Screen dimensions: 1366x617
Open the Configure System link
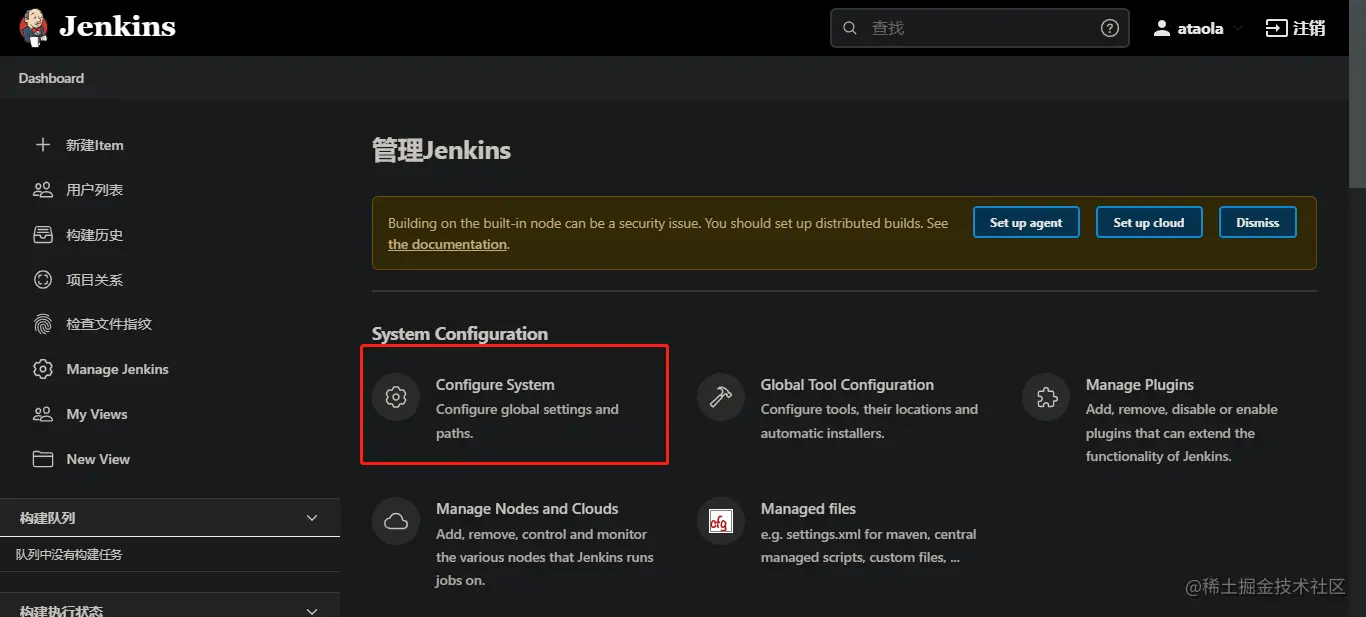click(495, 385)
